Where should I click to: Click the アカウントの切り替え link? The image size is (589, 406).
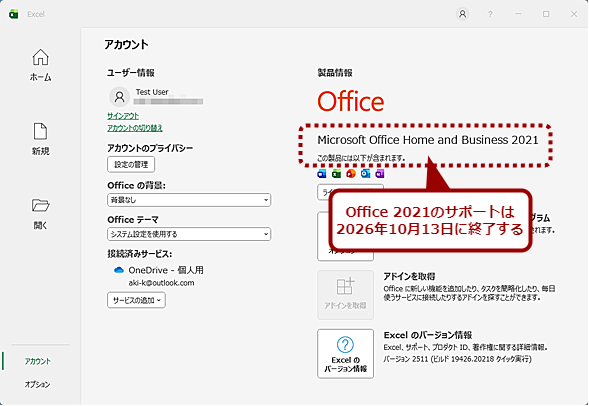pos(135,128)
